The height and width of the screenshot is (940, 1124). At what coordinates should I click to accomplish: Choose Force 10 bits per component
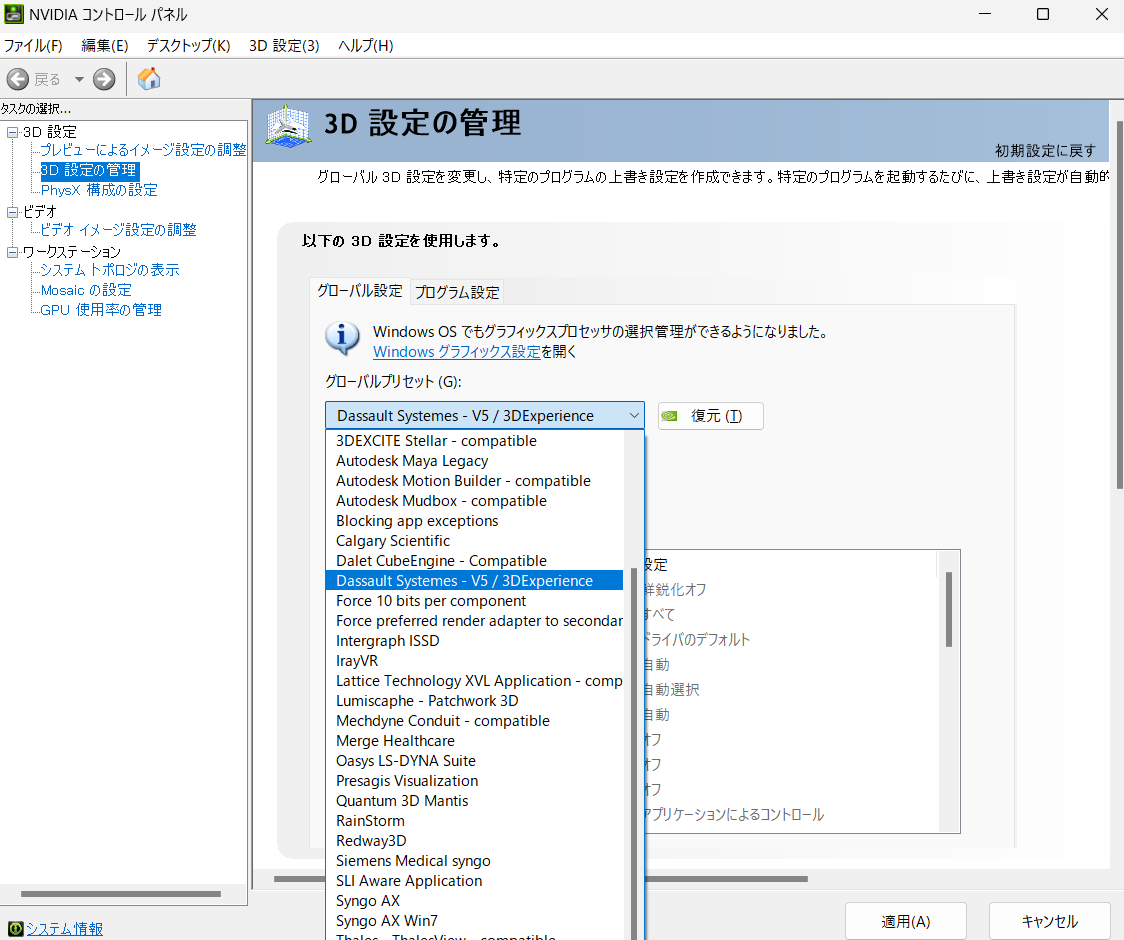point(475,601)
